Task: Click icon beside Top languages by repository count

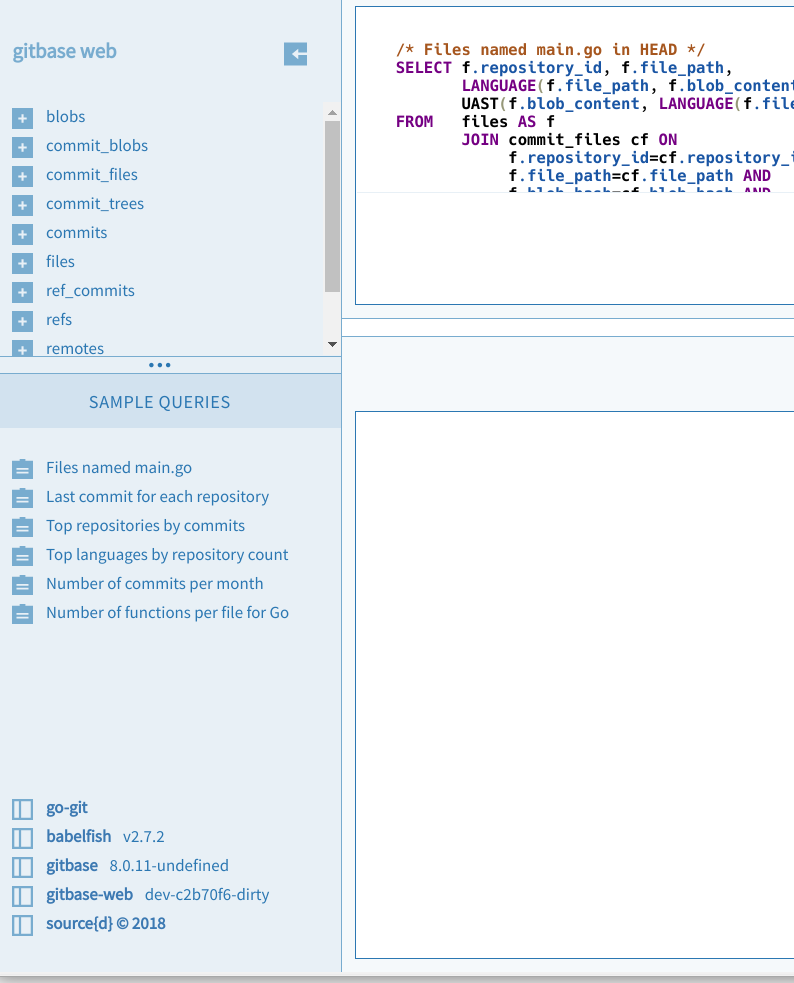Action: click(23, 556)
